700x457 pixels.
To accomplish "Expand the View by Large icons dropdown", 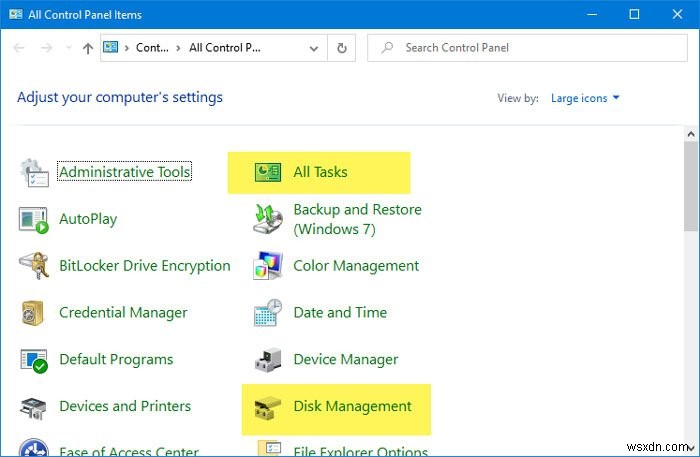I will (585, 98).
